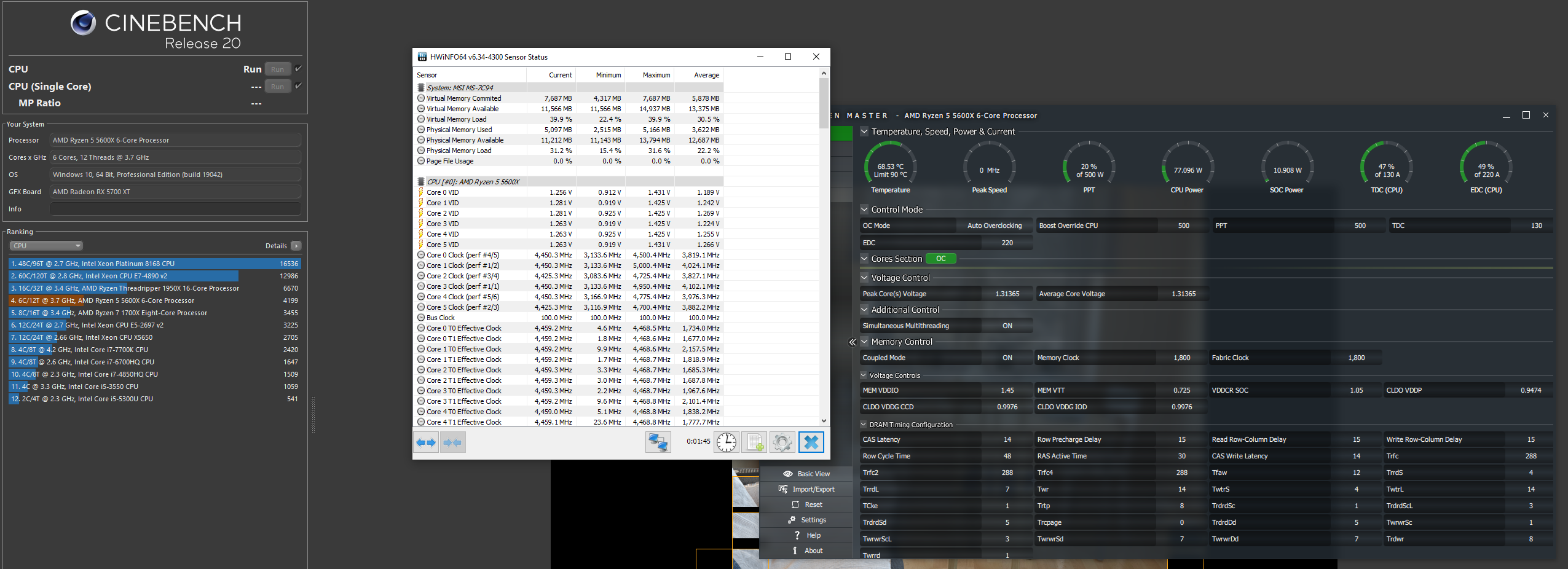Click the Current column header in HWiNFO

click(551, 75)
